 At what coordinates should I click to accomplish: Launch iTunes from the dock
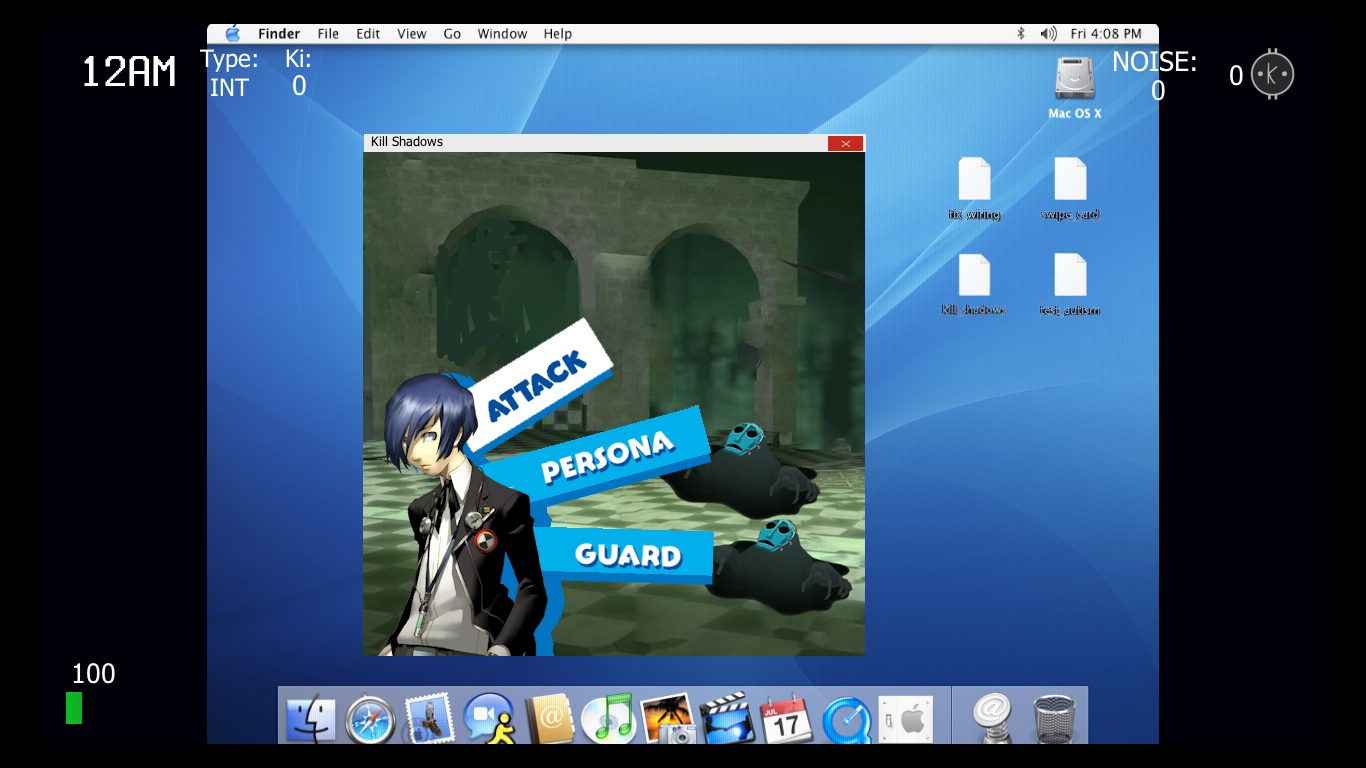pyautogui.click(x=607, y=719)
